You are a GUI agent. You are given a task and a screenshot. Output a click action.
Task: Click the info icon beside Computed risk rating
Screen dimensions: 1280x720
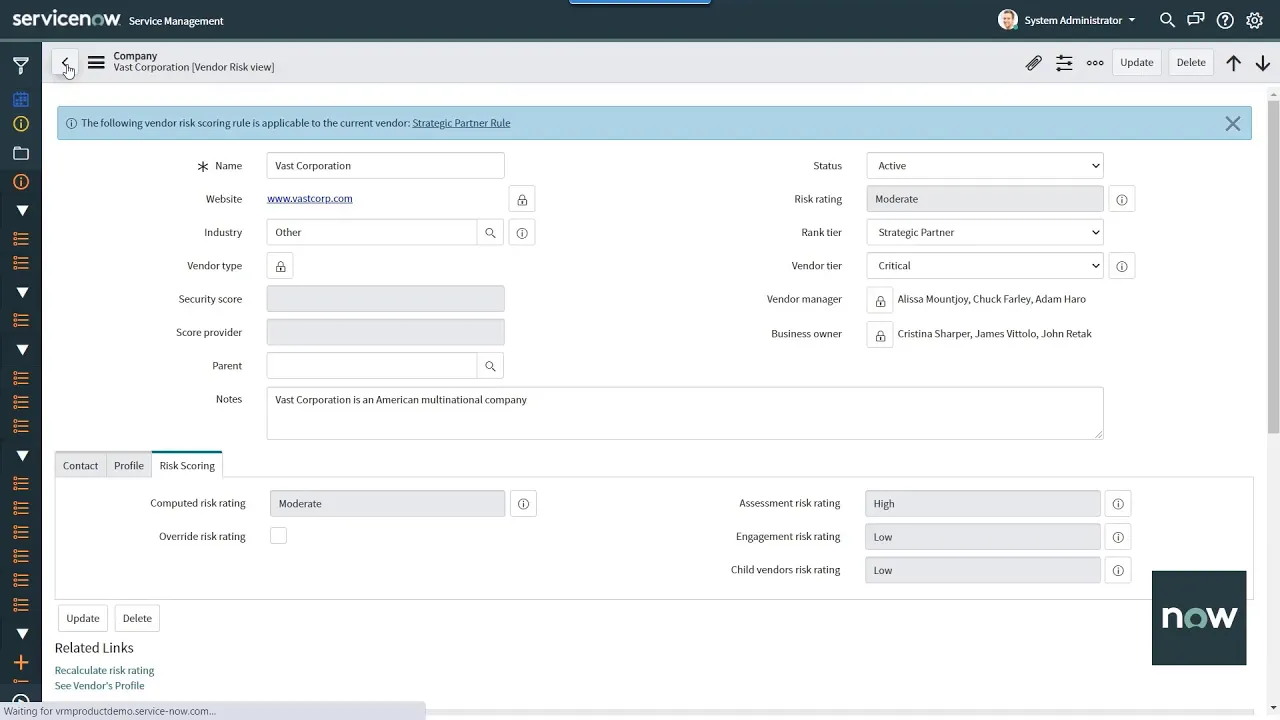(523, 503)
